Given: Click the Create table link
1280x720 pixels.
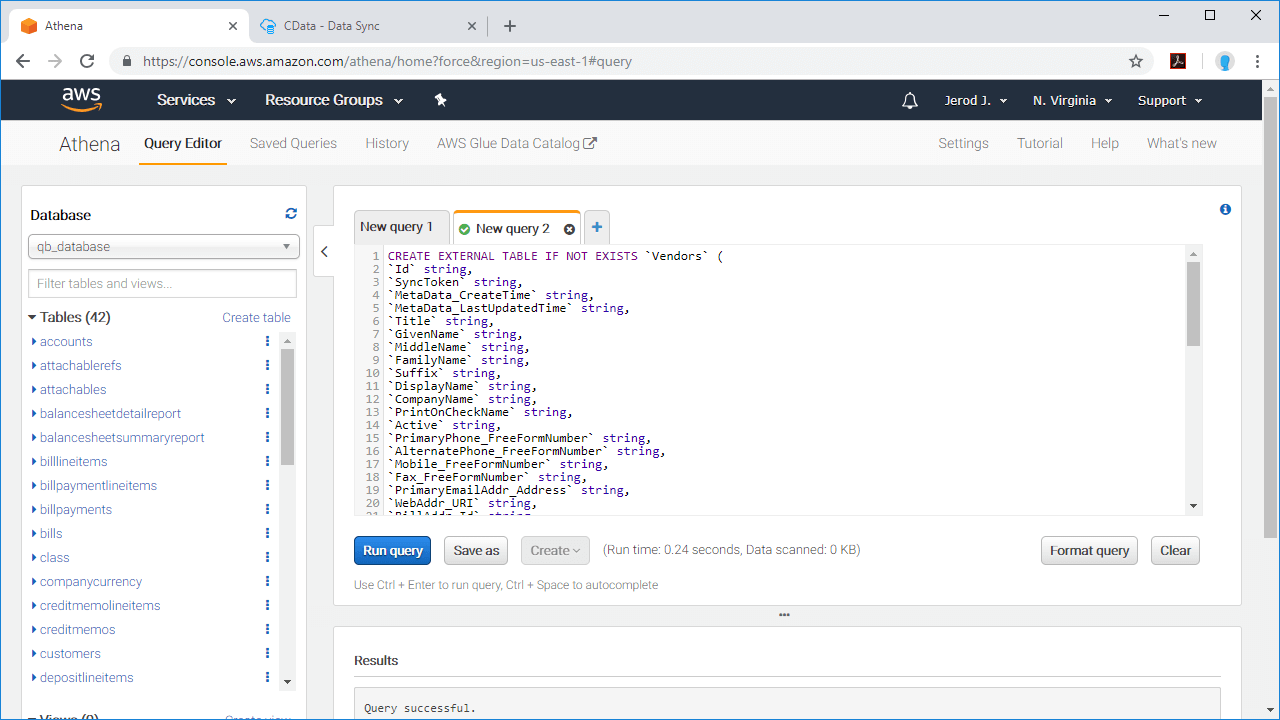Looking at the screenshot, I should [256, 318].
